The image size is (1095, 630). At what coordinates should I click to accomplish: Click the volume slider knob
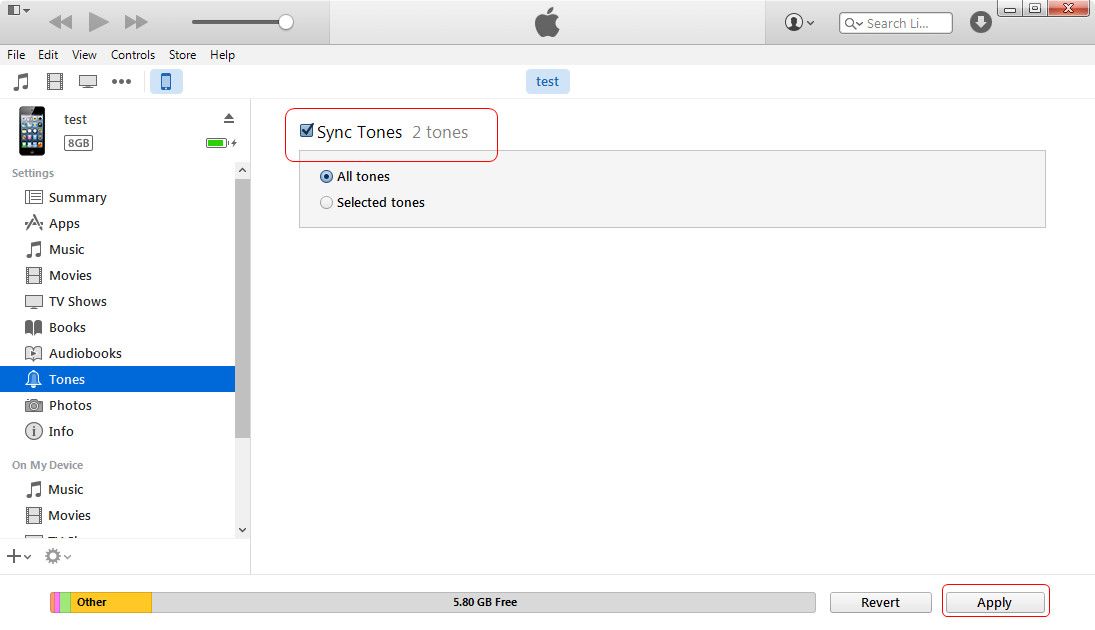[286, 22]
